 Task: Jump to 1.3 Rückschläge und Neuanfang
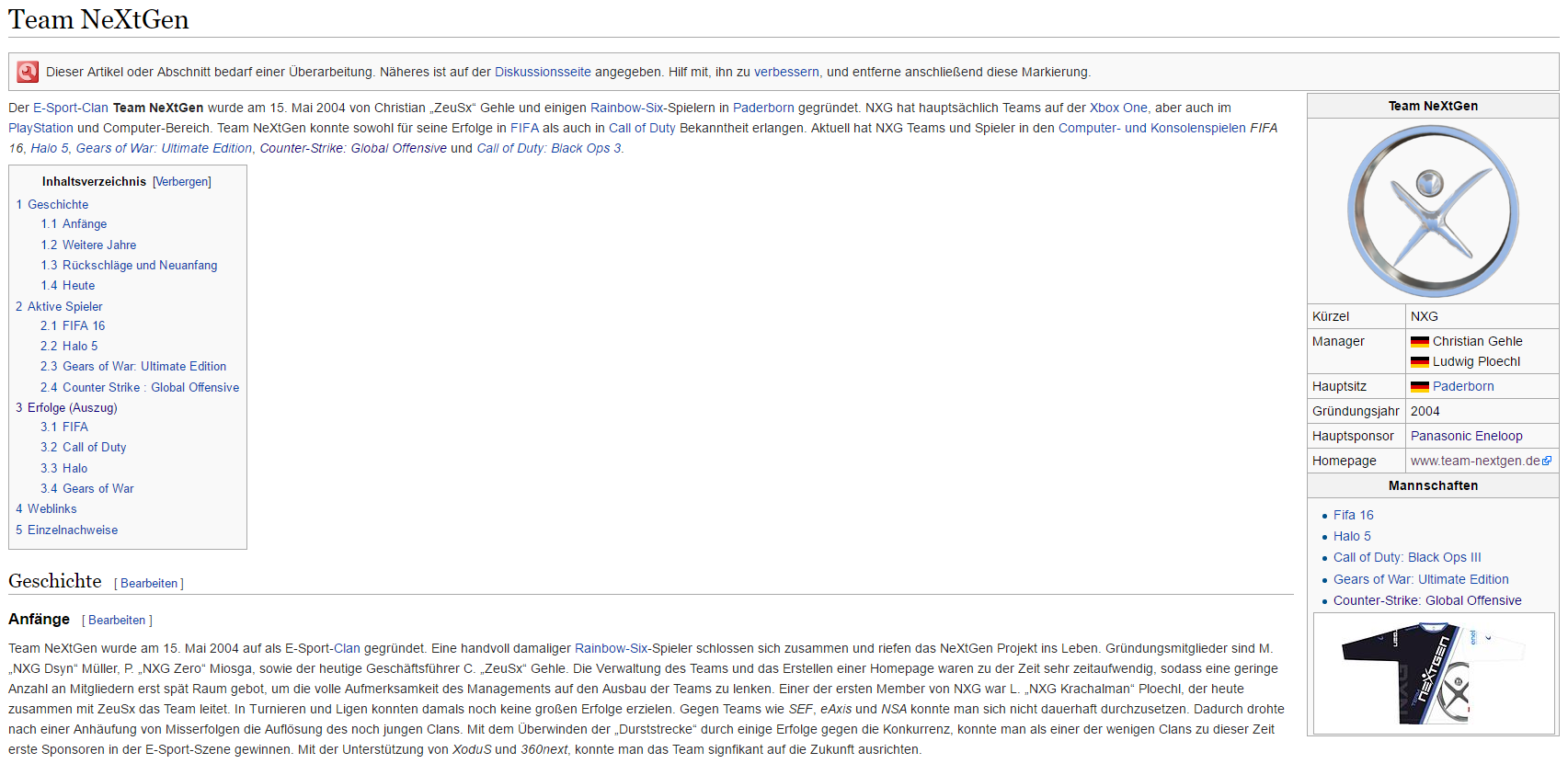pyautogui.click(x=129, y=265)
